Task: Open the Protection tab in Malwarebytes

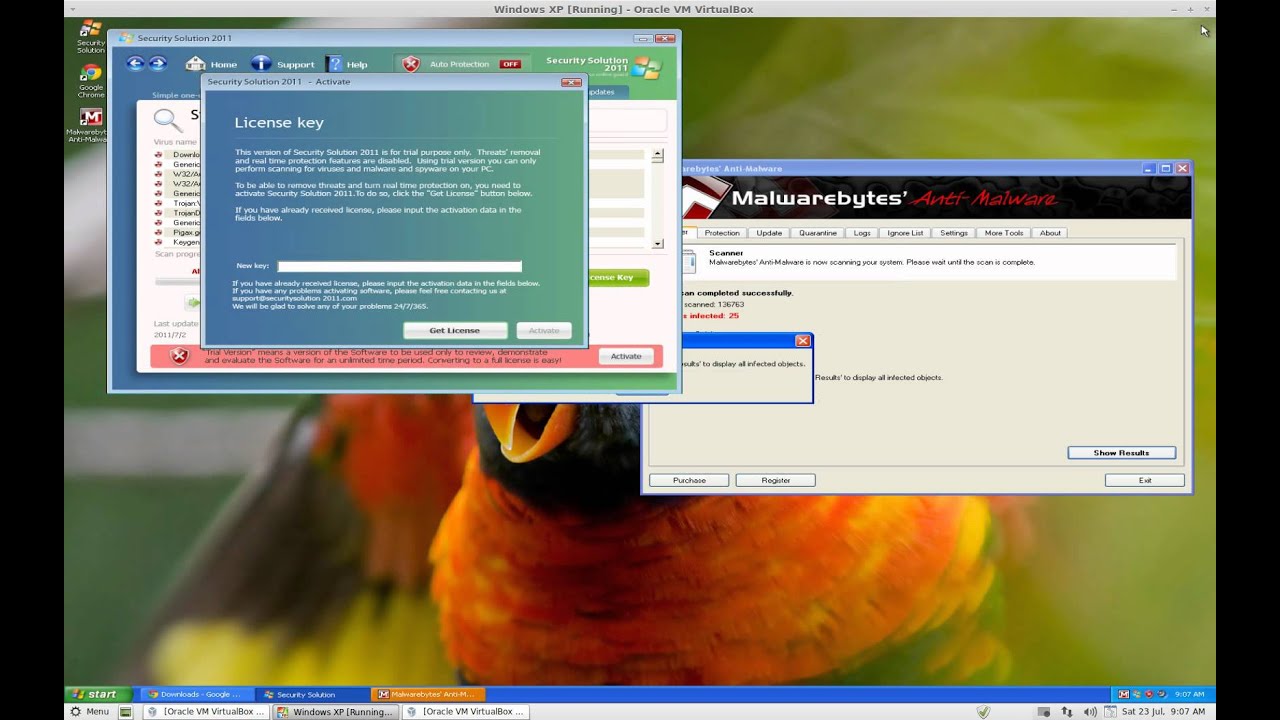Action: (722, 233)
